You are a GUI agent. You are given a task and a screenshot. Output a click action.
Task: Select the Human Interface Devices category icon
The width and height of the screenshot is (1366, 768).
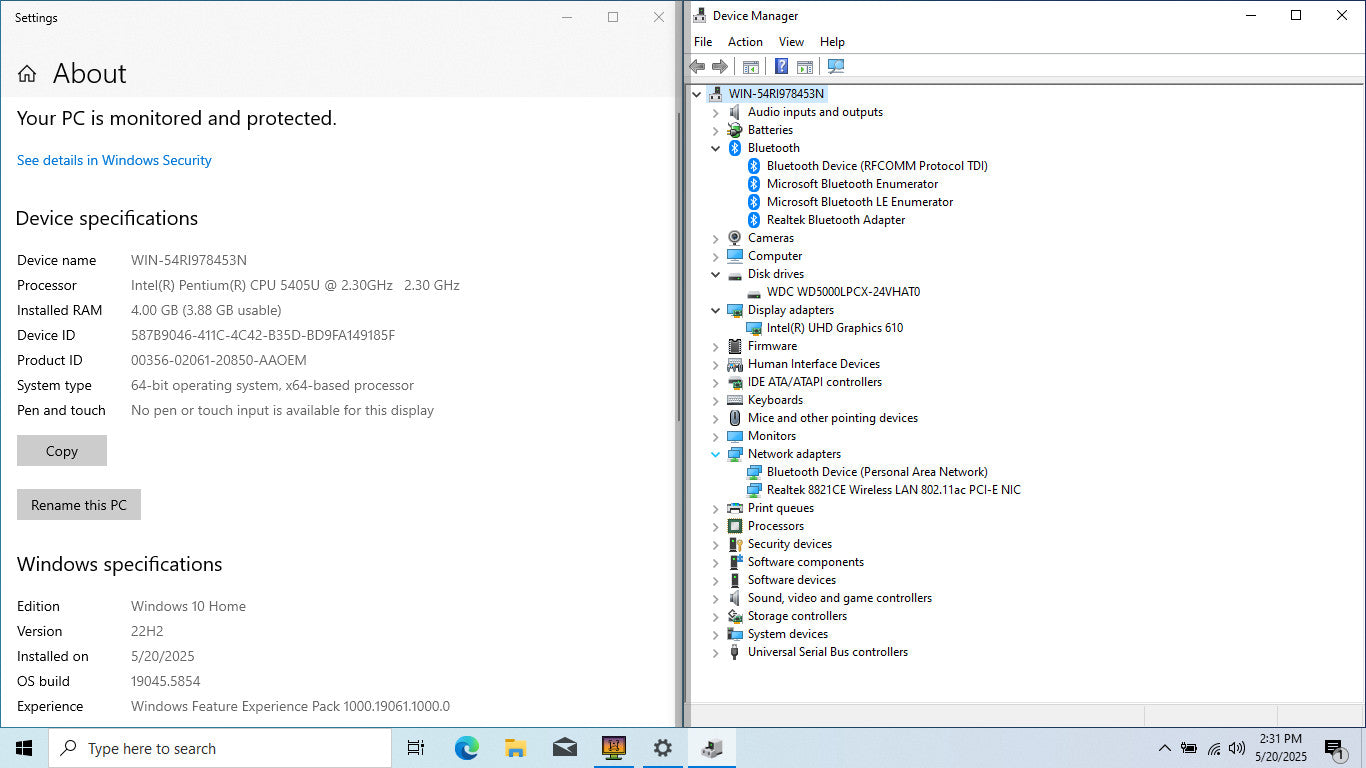click(x=735, y=364)
